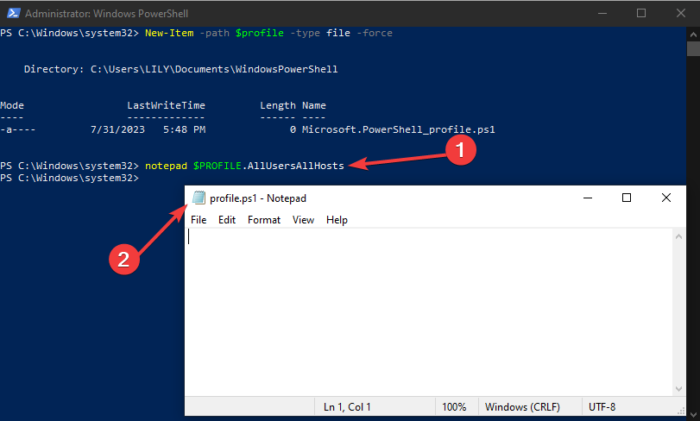Viewport: 700px width, 421px height.
Task: Maximize the PowerShell window
Action: click(x=641, y=13)
